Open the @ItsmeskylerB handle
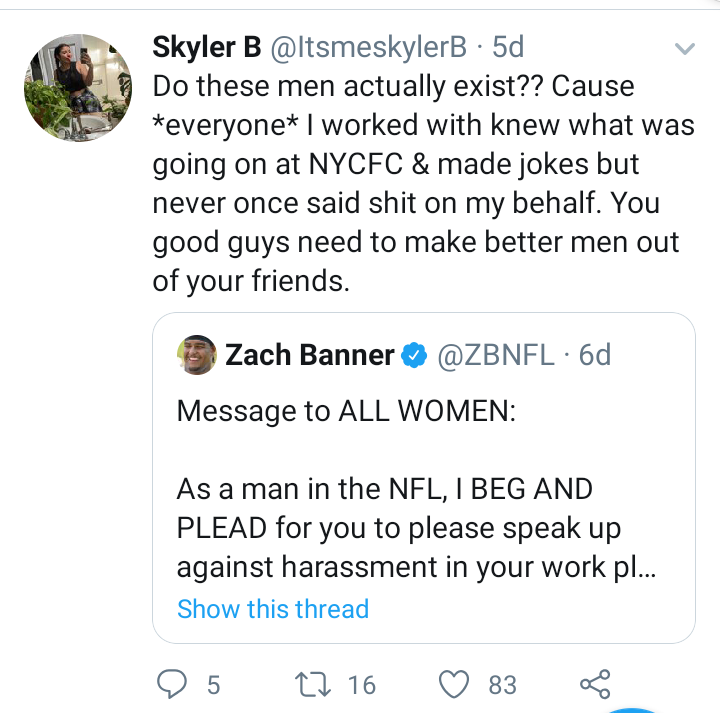Screen dimensions: 720x713 pyautogui.click(x=368, y=47)
